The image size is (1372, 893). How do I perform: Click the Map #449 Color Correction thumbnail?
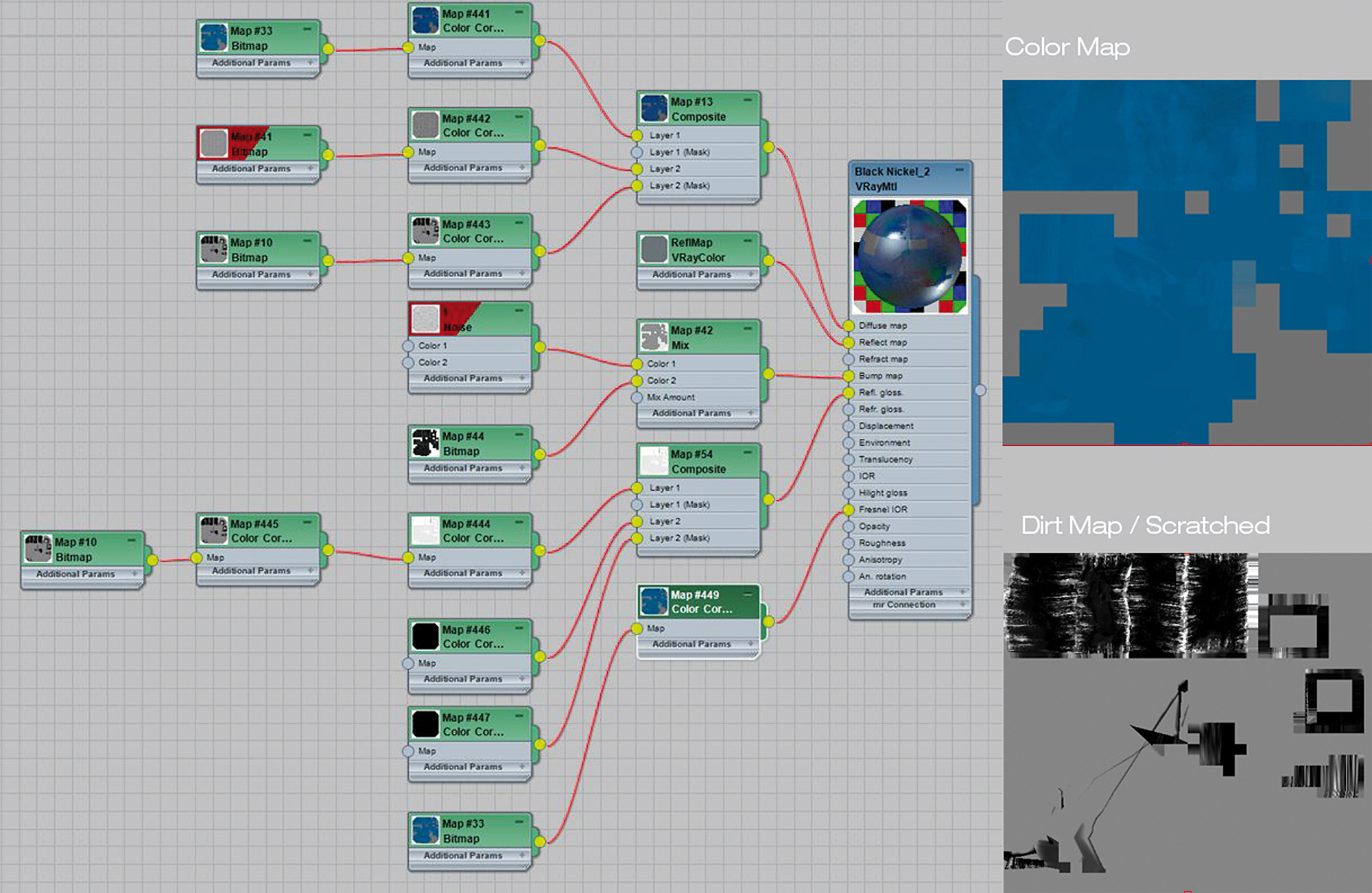click(x=654, y=602)
